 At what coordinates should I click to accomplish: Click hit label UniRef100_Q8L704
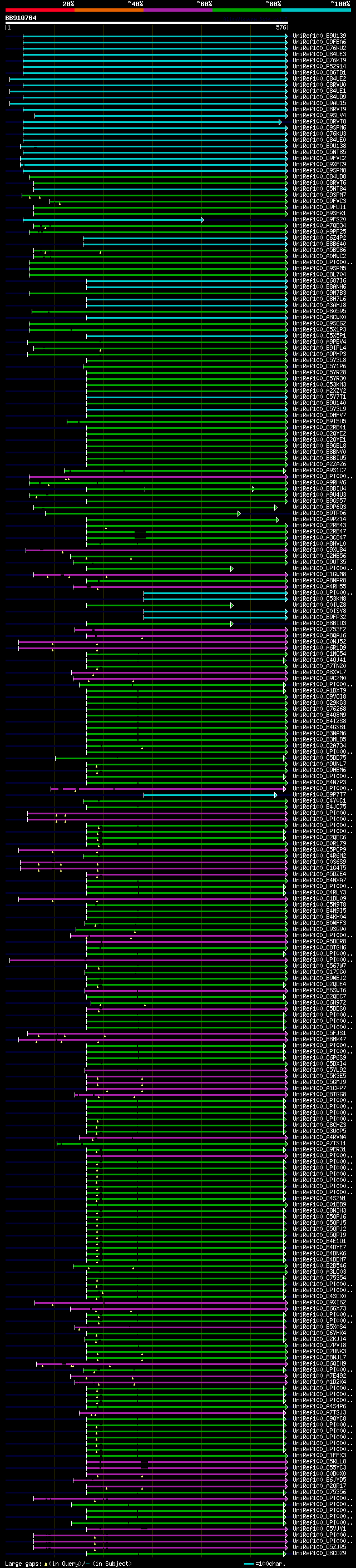319,275
